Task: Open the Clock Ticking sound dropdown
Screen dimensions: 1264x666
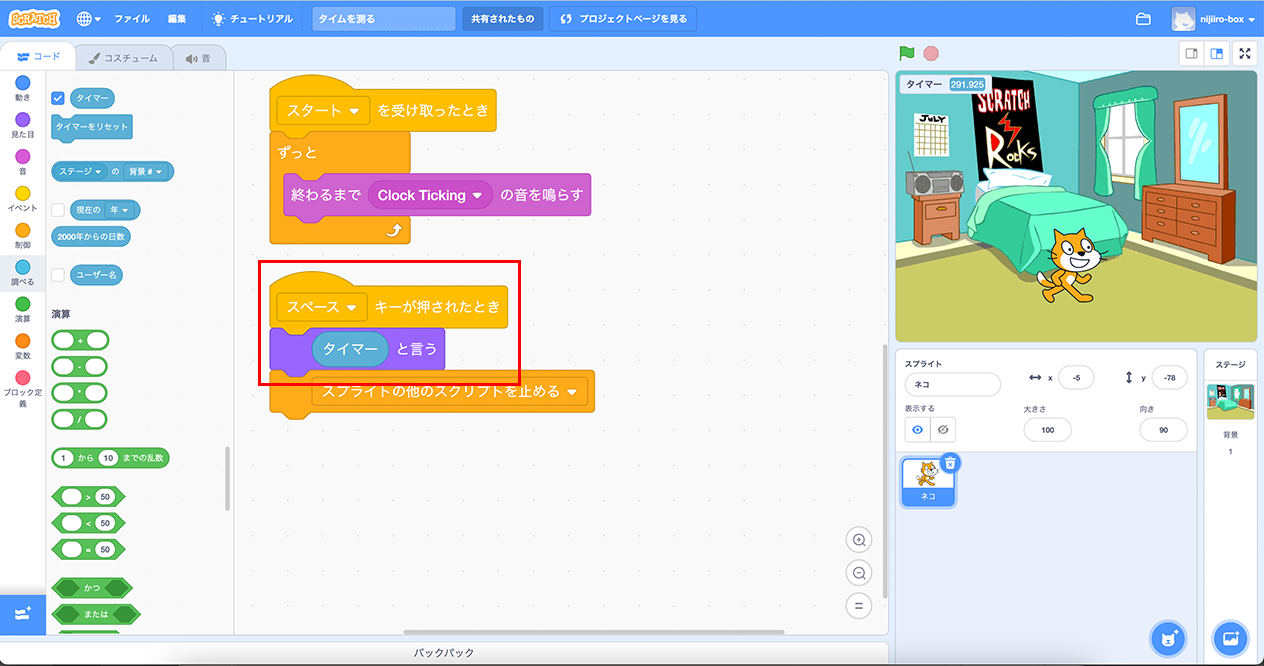Action: click(477, 195)
